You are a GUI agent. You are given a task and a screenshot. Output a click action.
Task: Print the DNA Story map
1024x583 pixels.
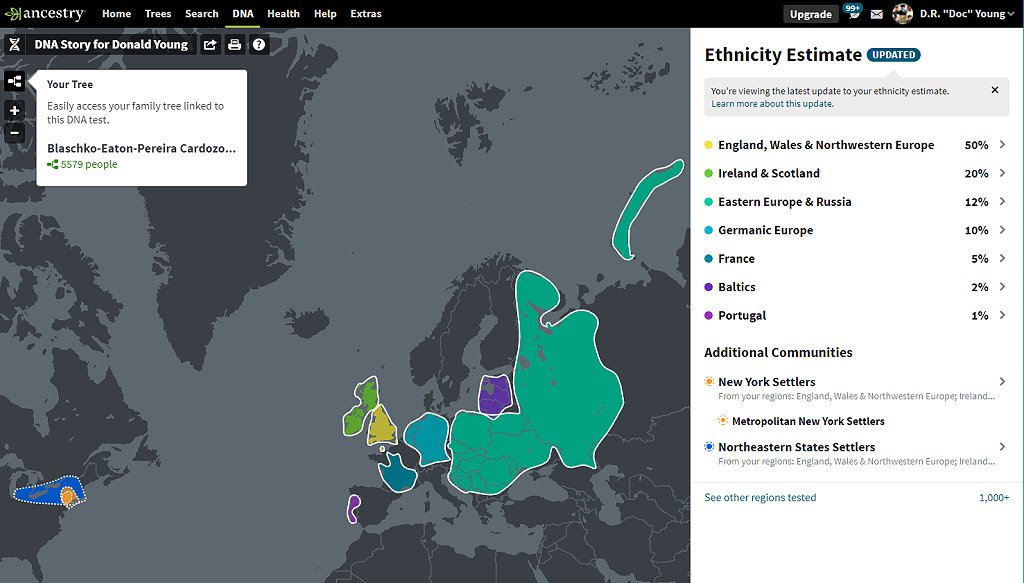[234, 44]
